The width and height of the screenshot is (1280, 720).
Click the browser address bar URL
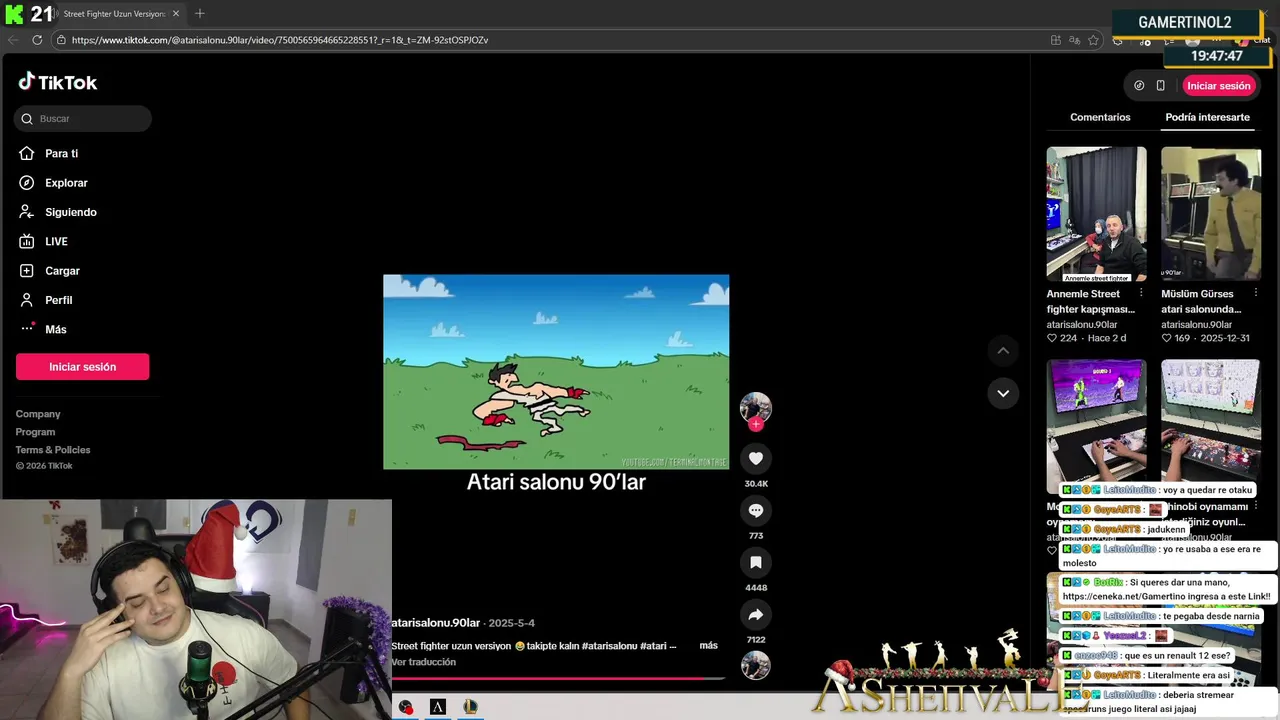280,40
